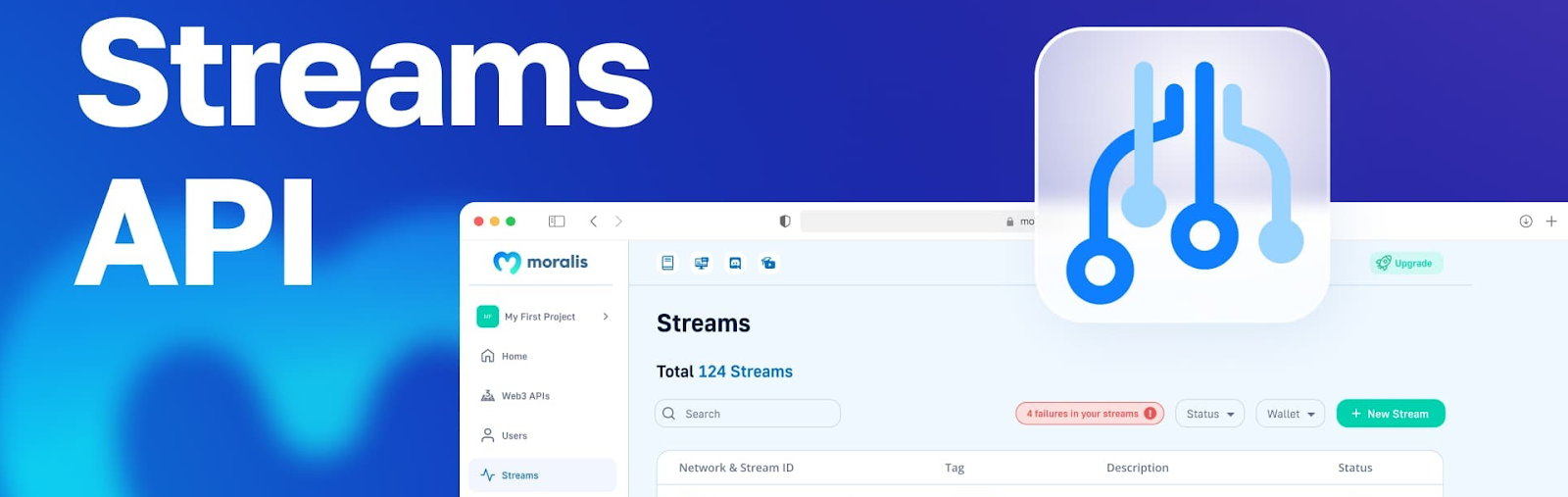The height and width of the screenshot is (497, 1568).
Task: Open the Status filter dropdown
Action: pos(1210,414)
